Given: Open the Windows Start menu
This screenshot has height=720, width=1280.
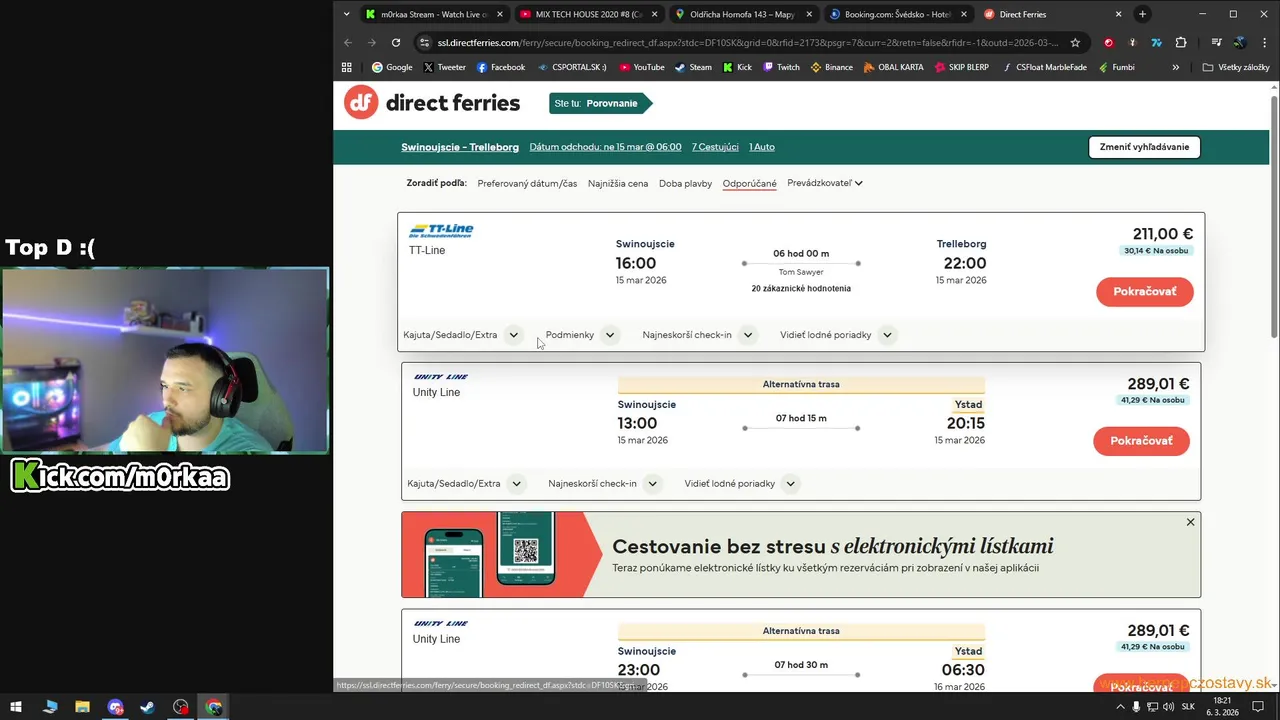Looking at the screenshot, I should (15, 707).
